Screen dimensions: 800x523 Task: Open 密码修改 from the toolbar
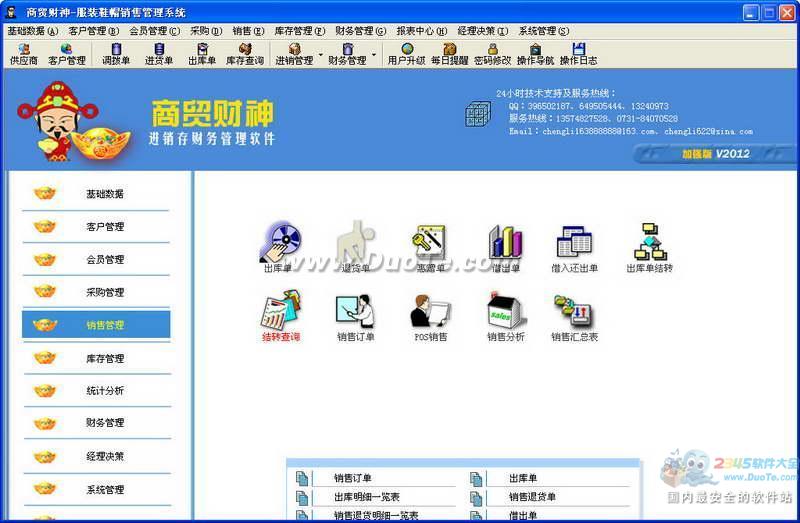point(492,55)
